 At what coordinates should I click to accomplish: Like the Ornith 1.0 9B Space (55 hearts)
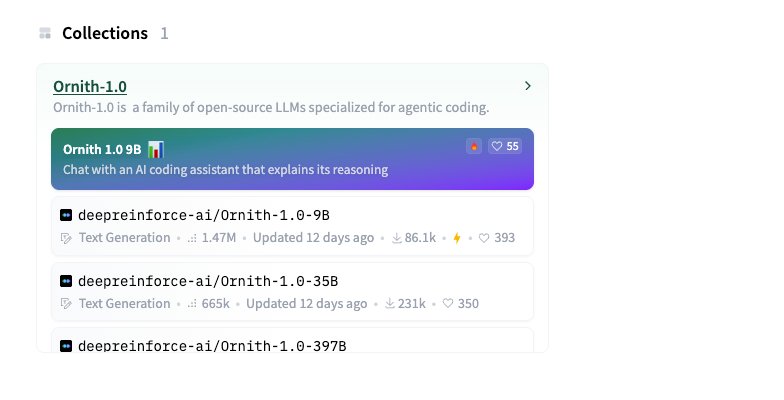tap(505, 146)
